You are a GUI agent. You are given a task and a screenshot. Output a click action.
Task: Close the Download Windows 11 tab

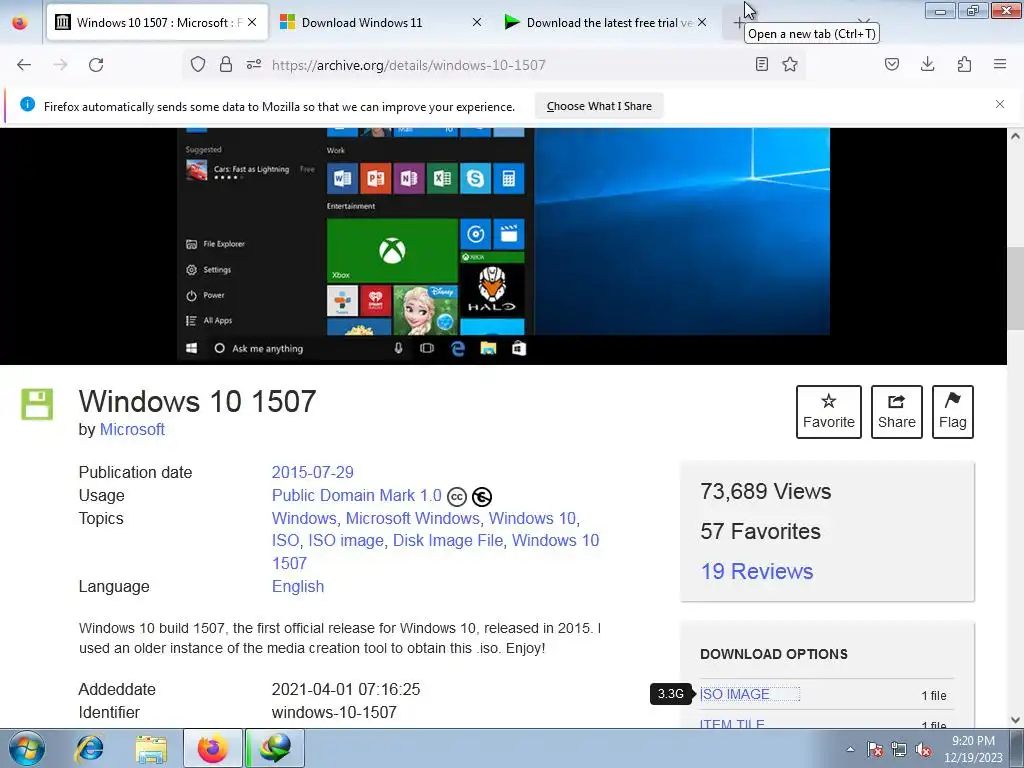pos(477,22)
